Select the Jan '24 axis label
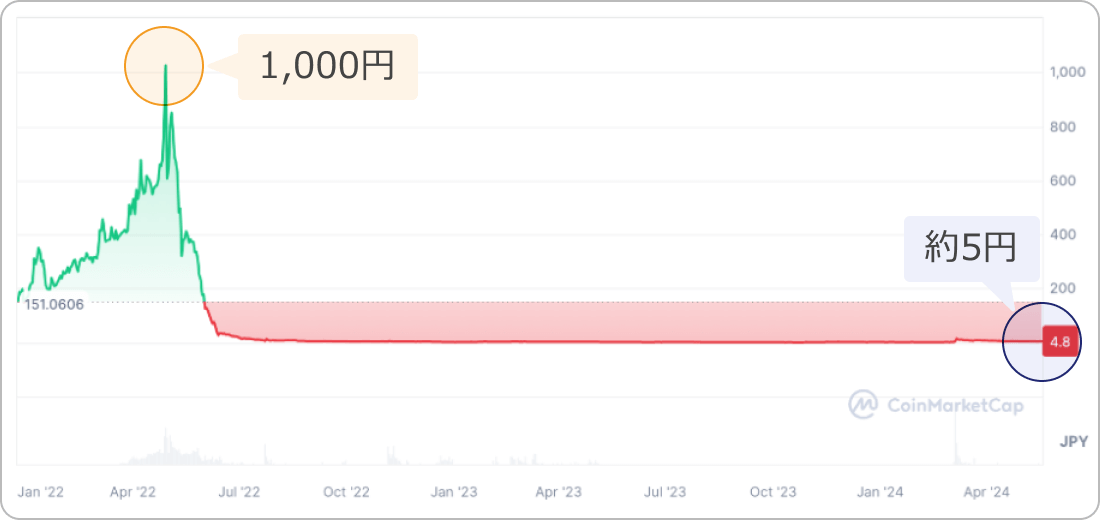 [x=881, y=492]
